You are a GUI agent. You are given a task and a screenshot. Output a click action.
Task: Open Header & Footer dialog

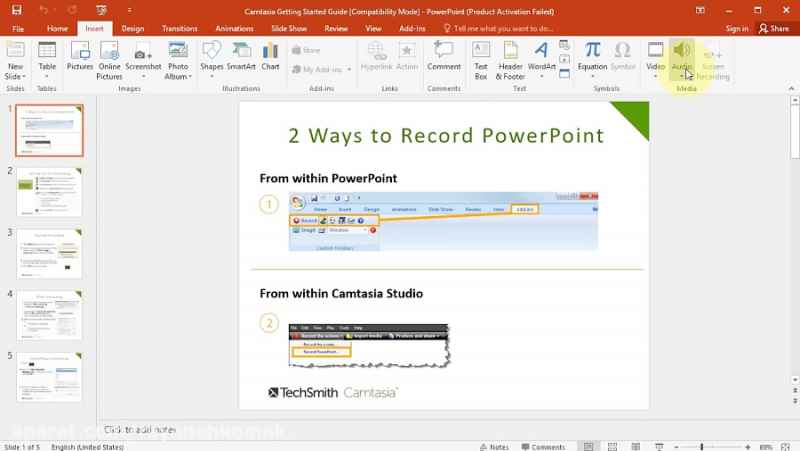[510, 61]
